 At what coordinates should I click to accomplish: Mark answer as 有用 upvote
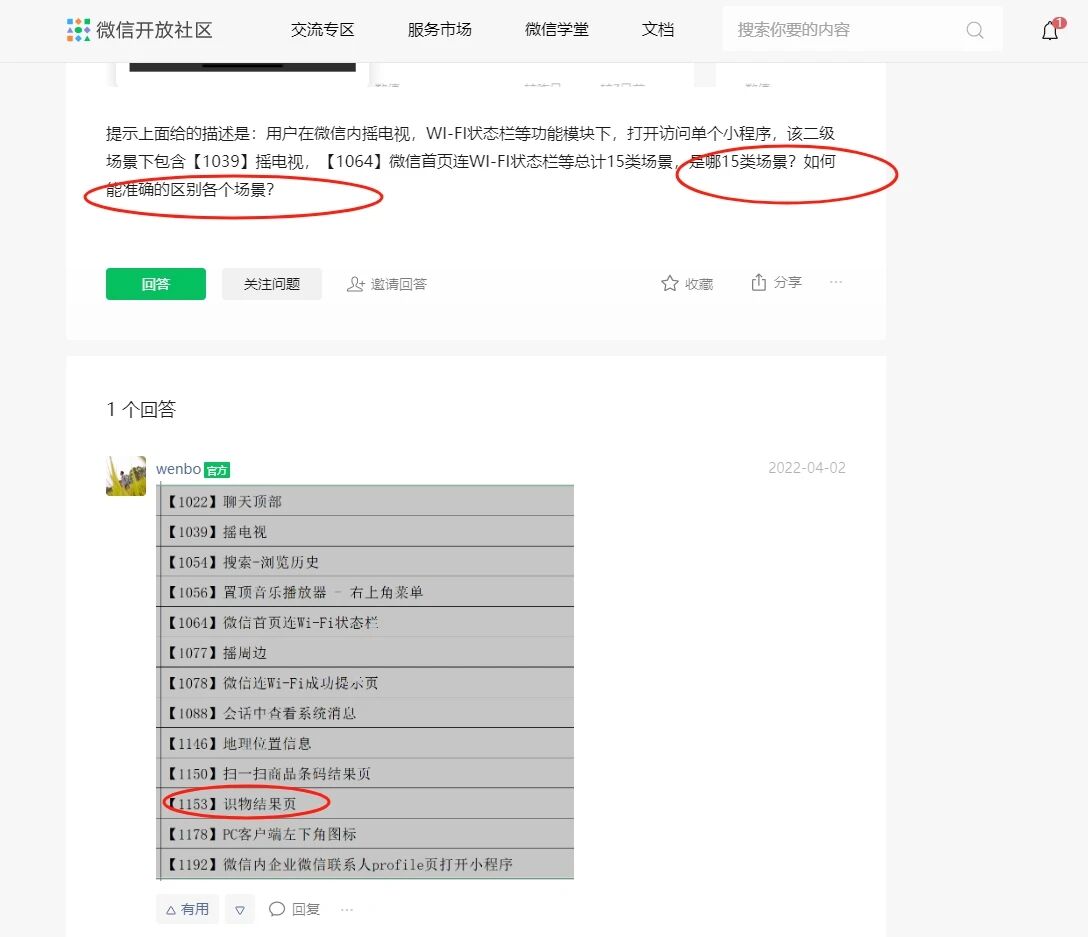(187, 909)
